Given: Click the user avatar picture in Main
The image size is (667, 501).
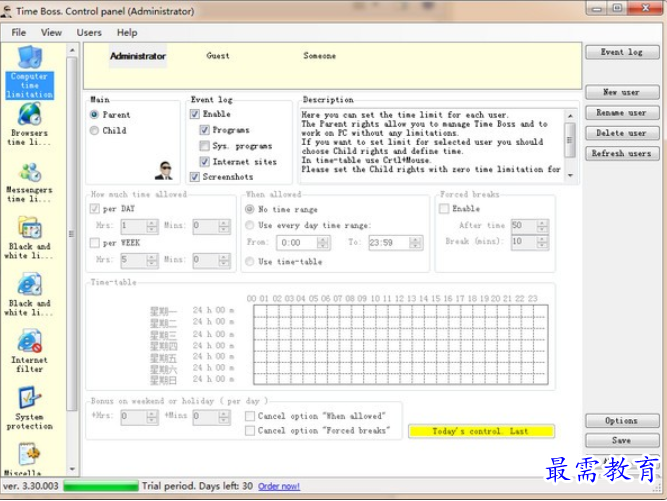Looking at the screenshot, I should click(x=164, y=171).
